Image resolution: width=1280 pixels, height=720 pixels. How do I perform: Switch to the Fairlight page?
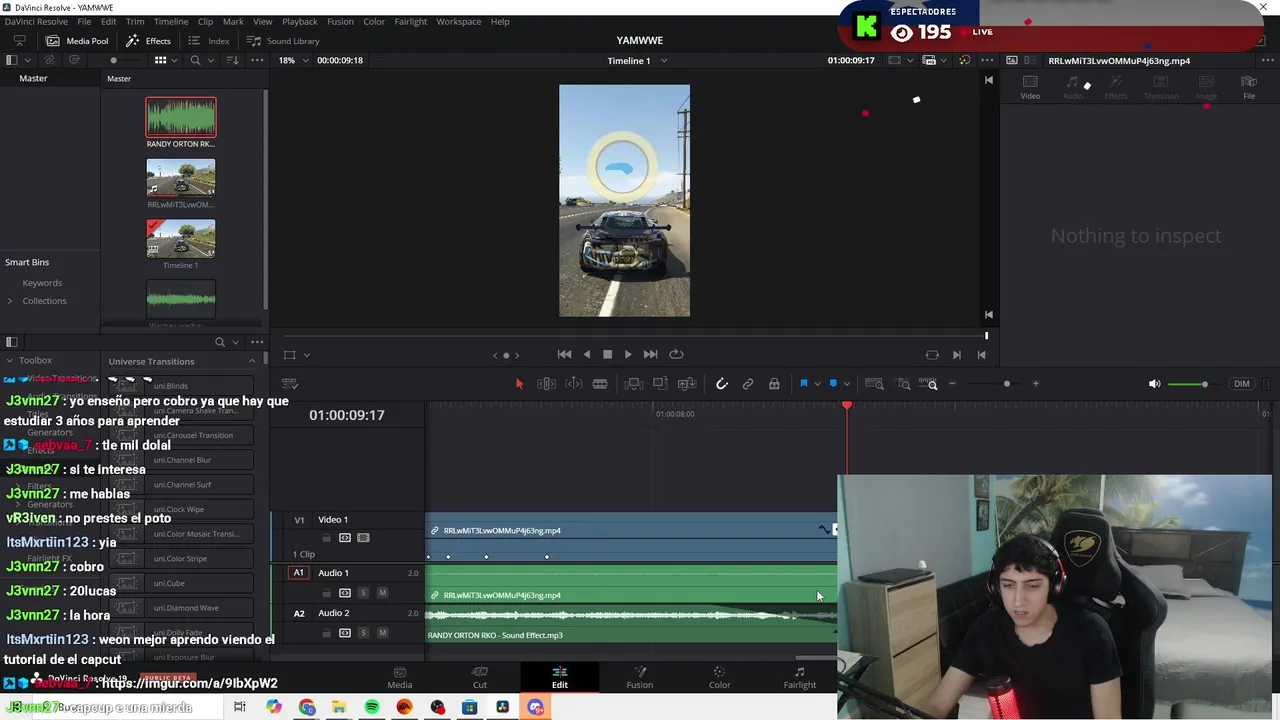(x=799, y=677)
